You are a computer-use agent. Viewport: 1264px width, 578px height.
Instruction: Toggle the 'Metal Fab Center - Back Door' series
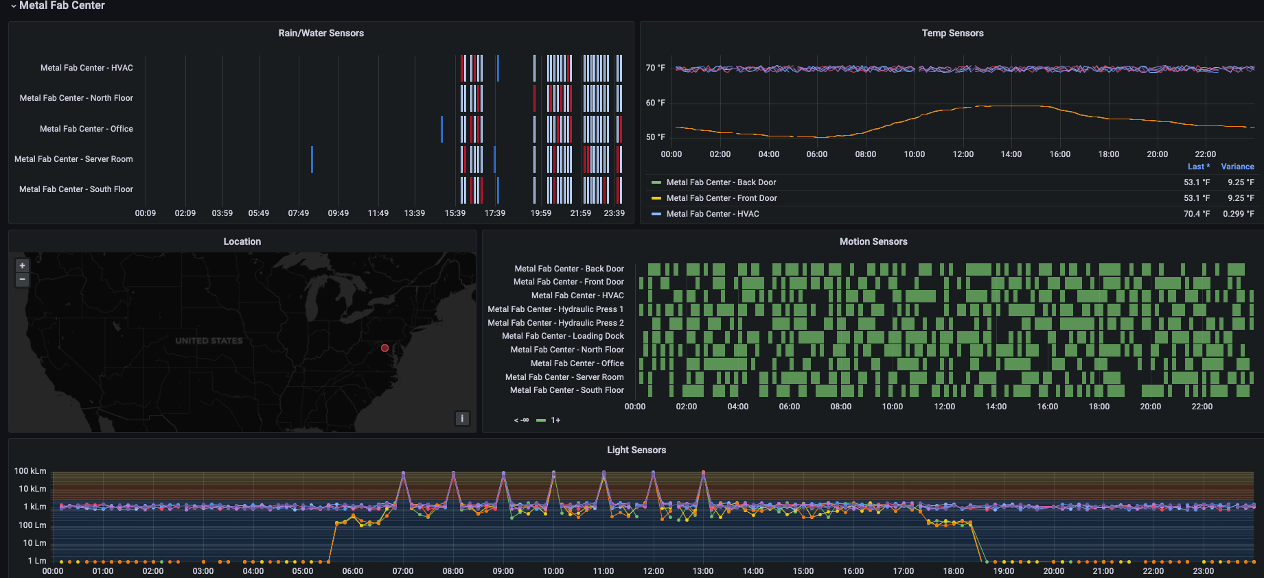tap(724, 182)
